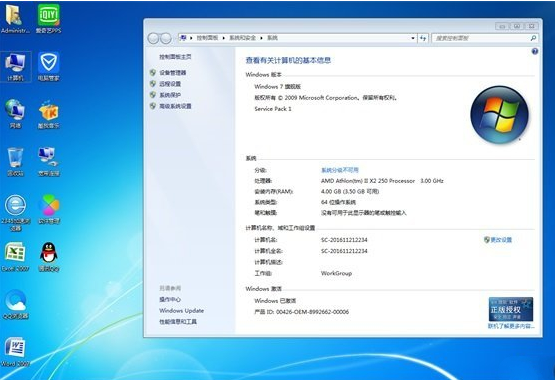Launch the 2345 browser desktop icon
This screenshot has width=555, height=380.
click(x=15, y=212)
